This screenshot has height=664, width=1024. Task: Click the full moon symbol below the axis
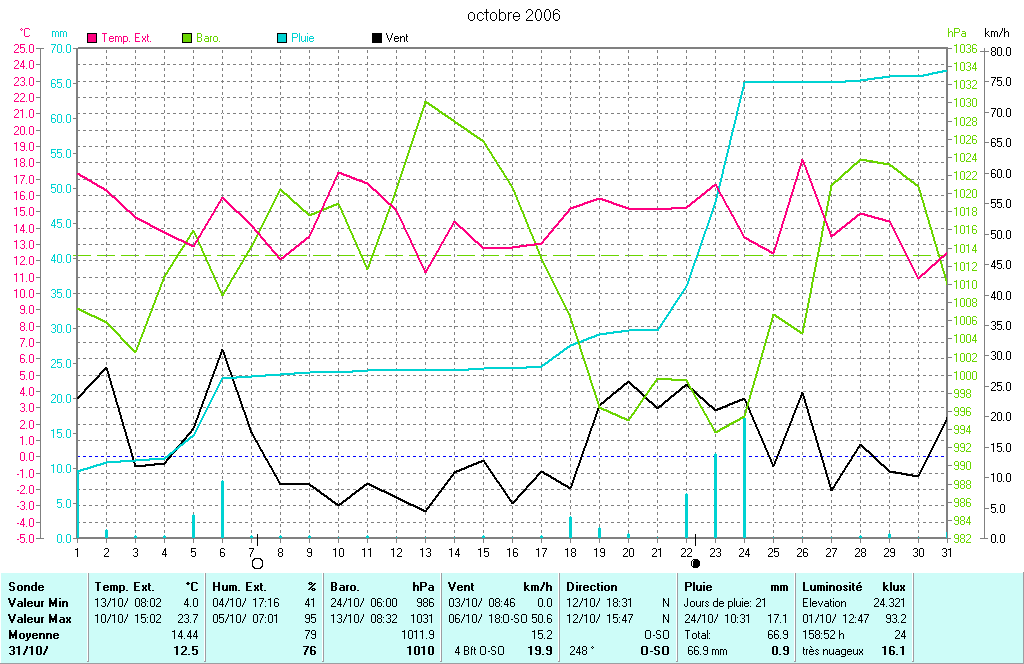[257, 564]
